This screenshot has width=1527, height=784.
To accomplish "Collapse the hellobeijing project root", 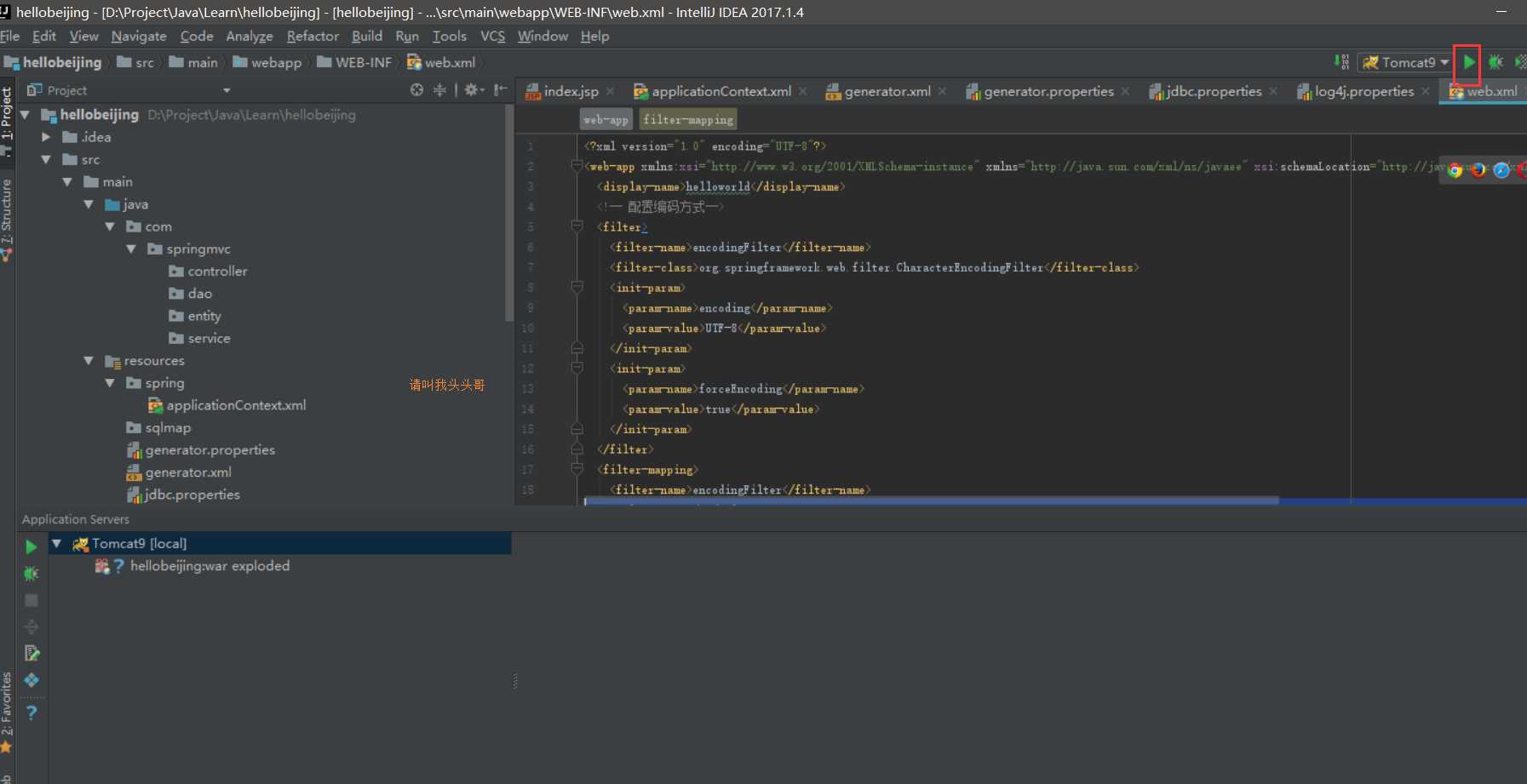I will (x=26, y=114).
